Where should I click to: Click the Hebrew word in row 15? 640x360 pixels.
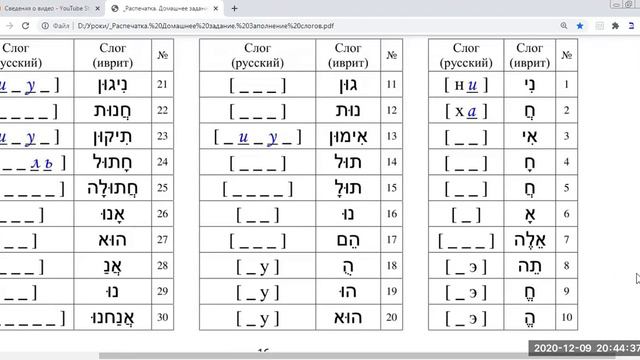coord(348,188)
